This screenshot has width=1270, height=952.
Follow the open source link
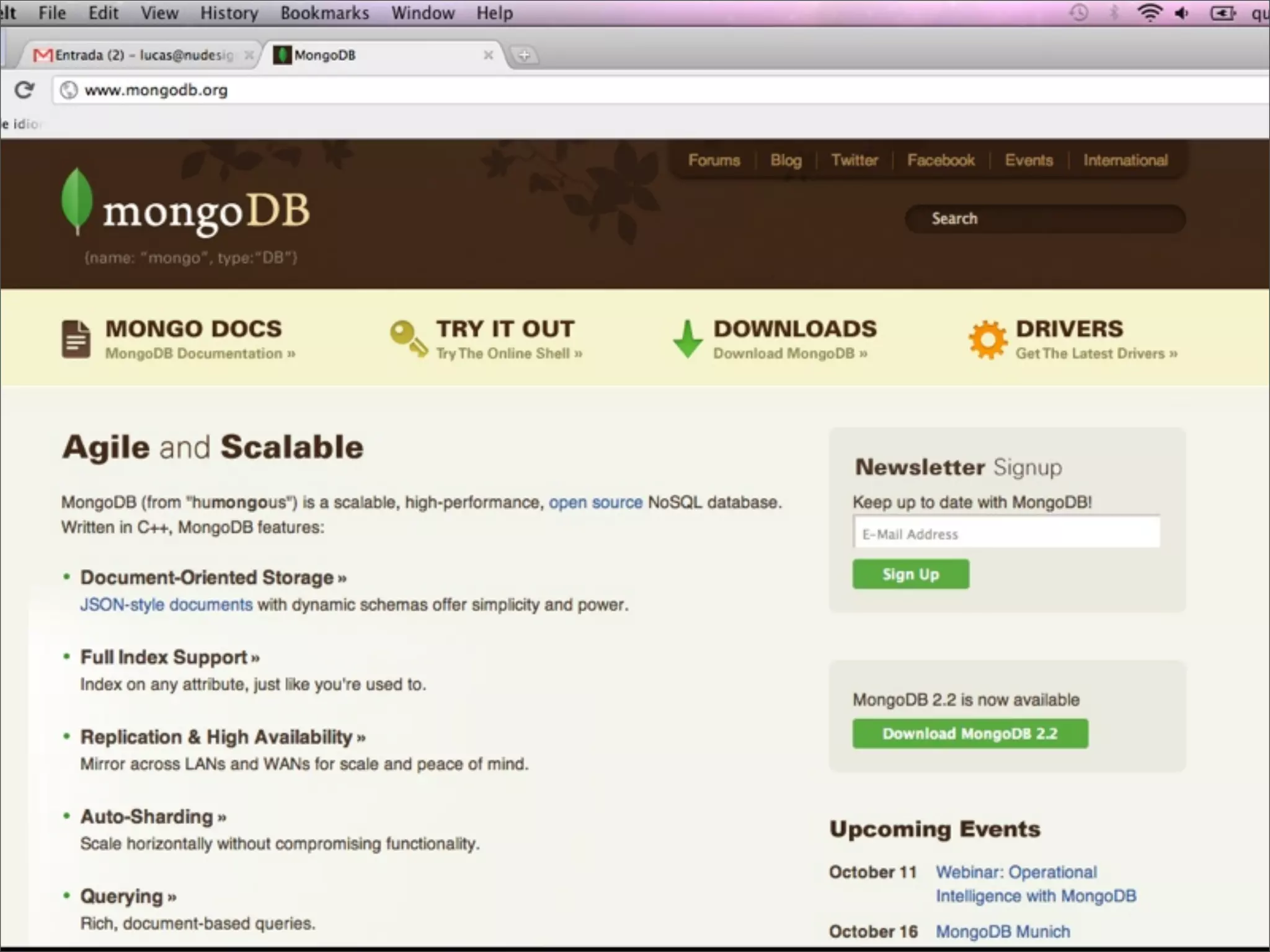coord(595,503)
